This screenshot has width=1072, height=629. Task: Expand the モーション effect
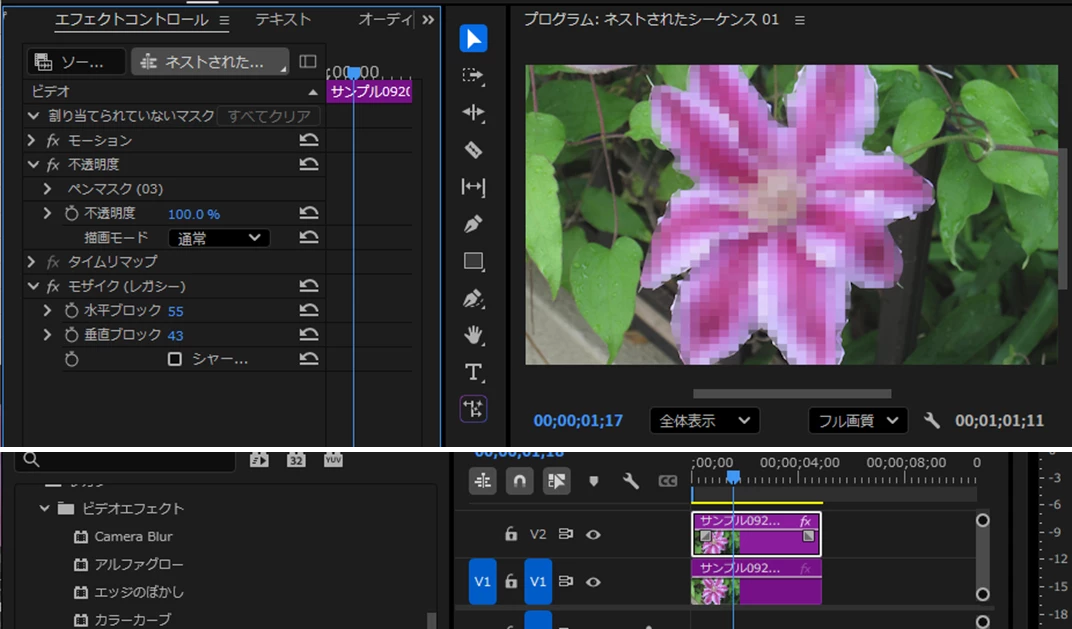coord(31,140)
